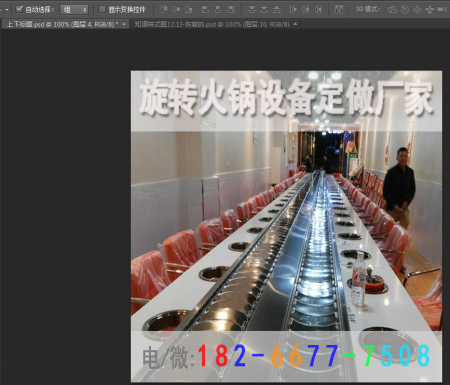The width and height of the screenshot is (450, 385).
Task: Click Auto-Align Layers icon
Action: coord(339,9)
